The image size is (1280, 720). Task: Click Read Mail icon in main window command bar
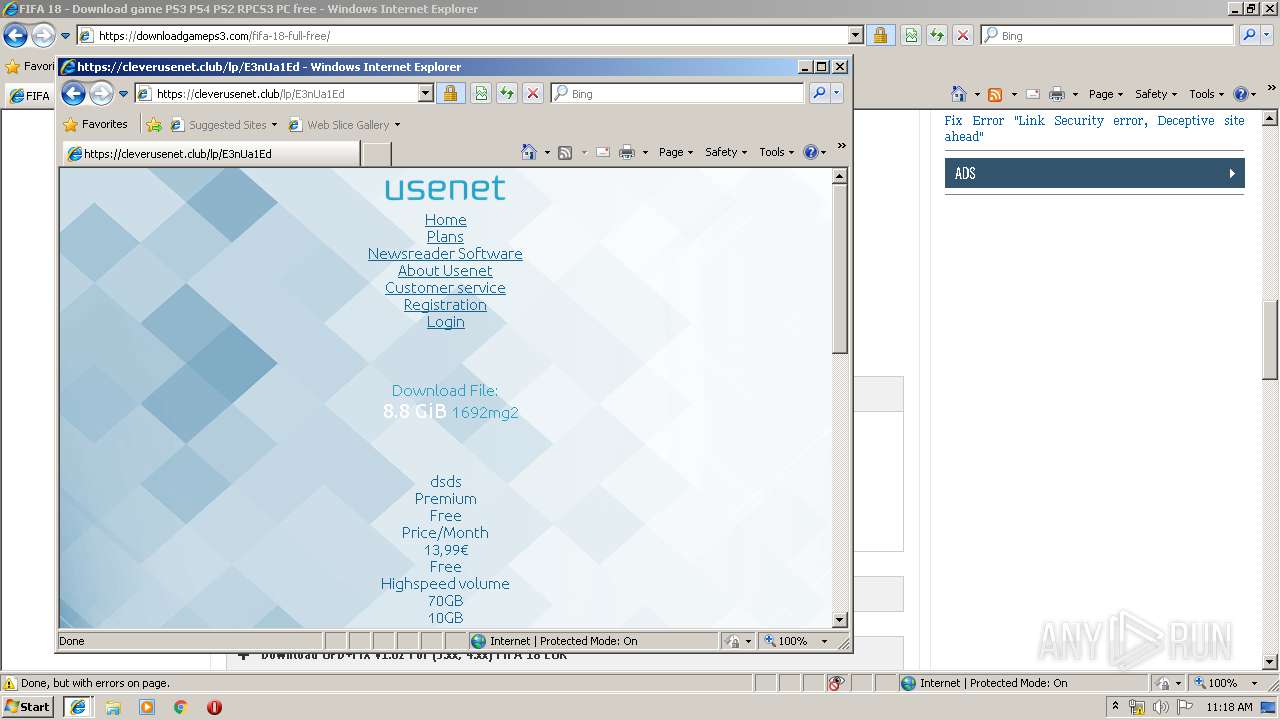point(1033,94)
